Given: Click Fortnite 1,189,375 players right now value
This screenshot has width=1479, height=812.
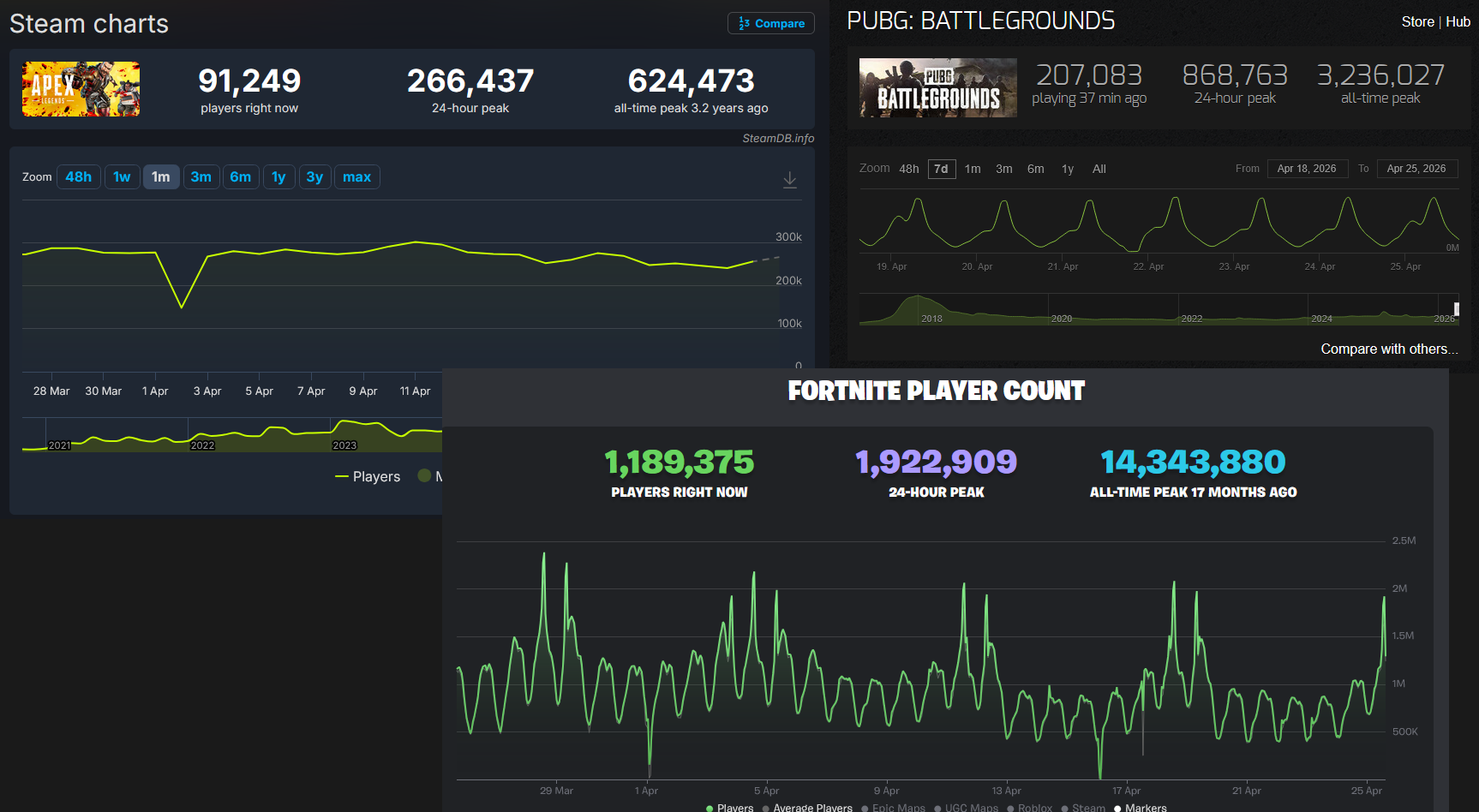Looking at the screenshot, I should click(x=680, y=463).
